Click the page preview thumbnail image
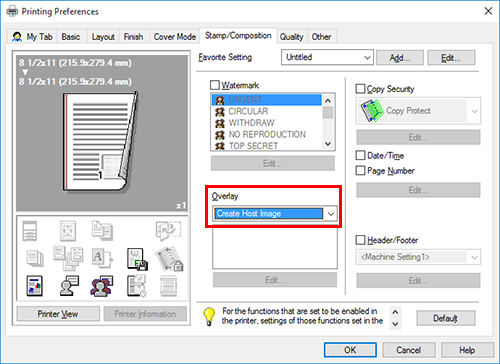This screenshot has height=364, width=500. point(100,142)
